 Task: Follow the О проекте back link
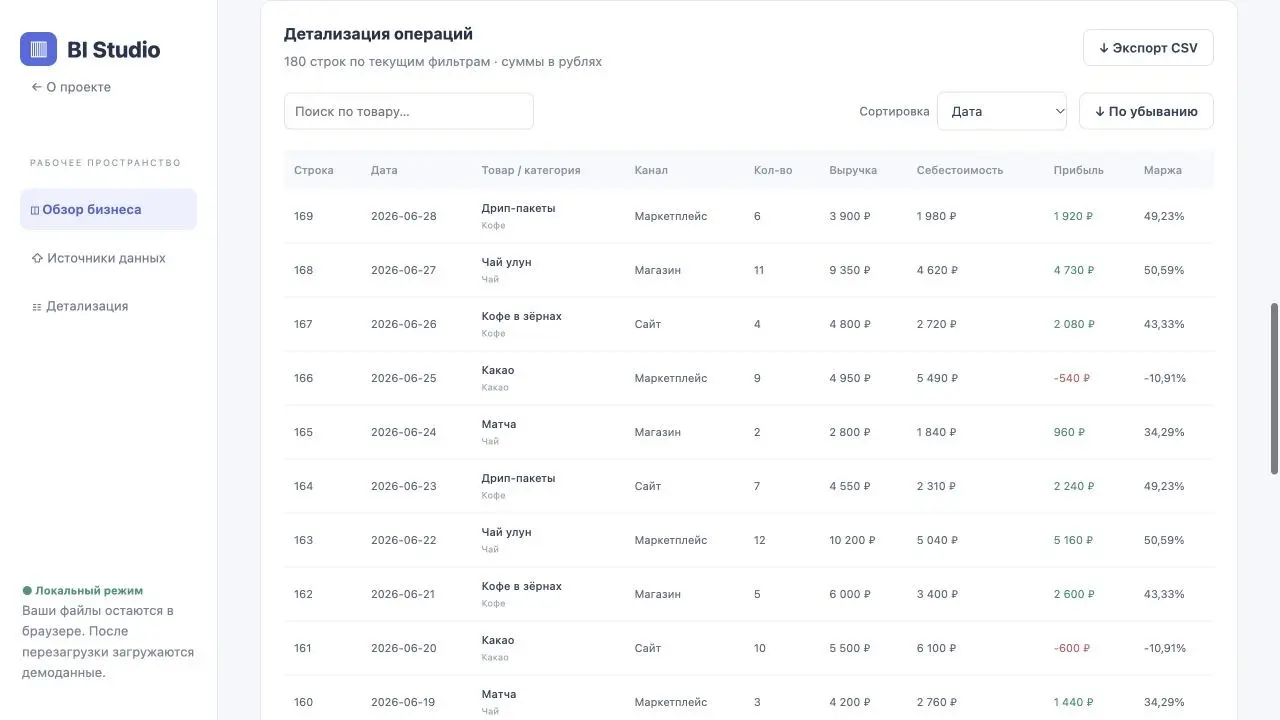tap(71, 87)
